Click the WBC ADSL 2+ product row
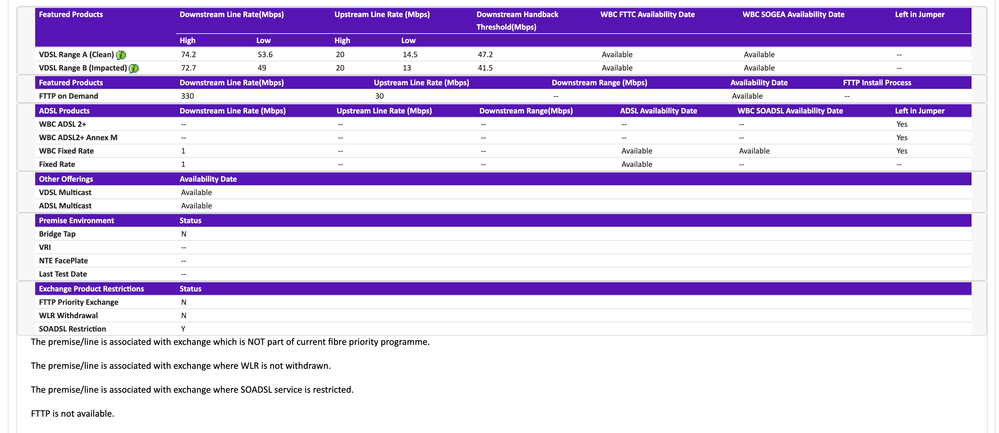 pyautogui.click(x=63, y=124)
